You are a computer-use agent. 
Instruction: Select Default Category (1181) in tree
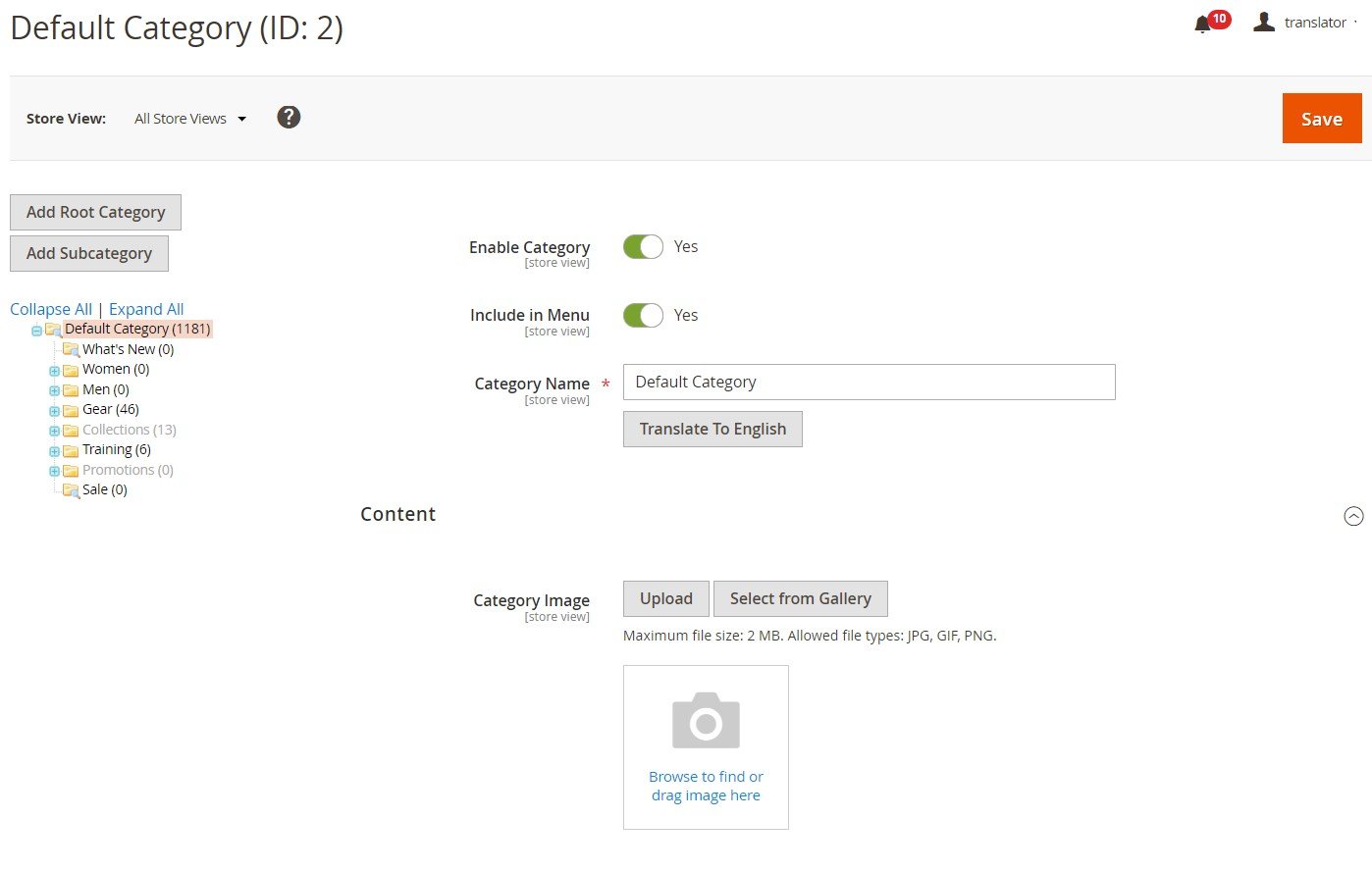137,329
